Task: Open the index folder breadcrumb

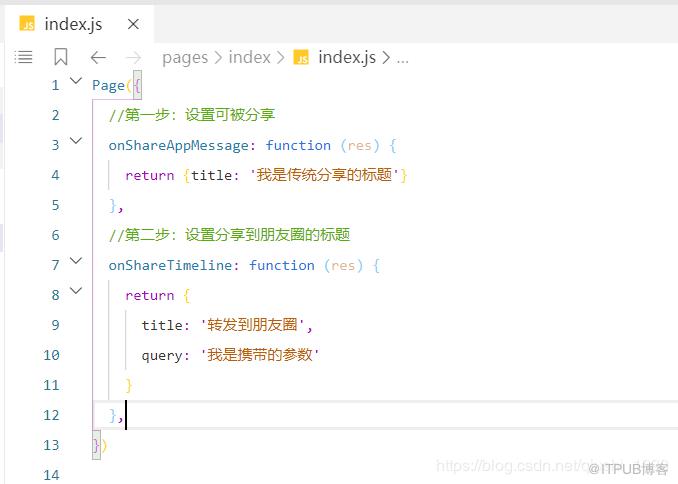Action: 249,57
